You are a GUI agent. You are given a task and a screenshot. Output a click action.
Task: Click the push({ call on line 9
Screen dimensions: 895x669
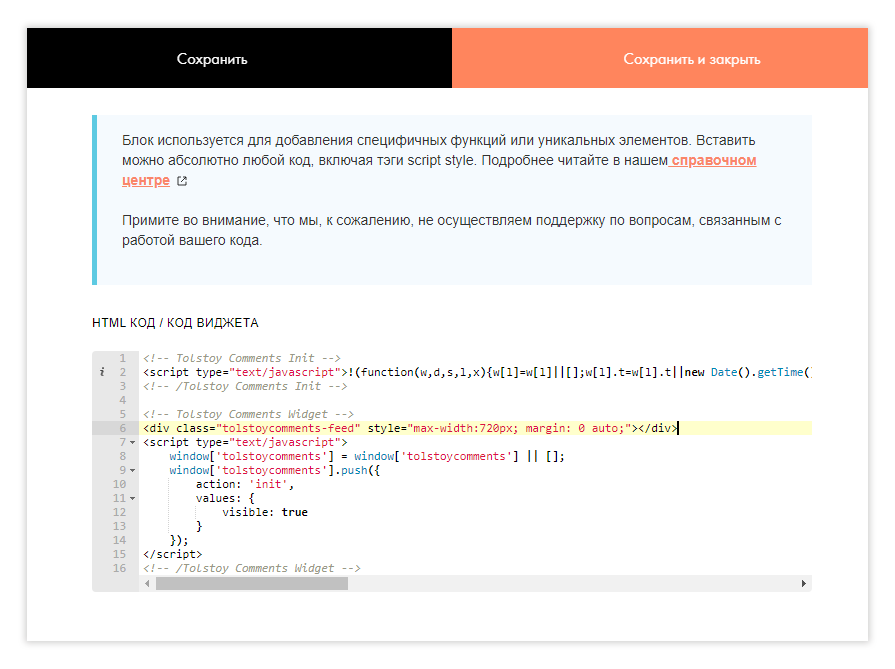360,470
